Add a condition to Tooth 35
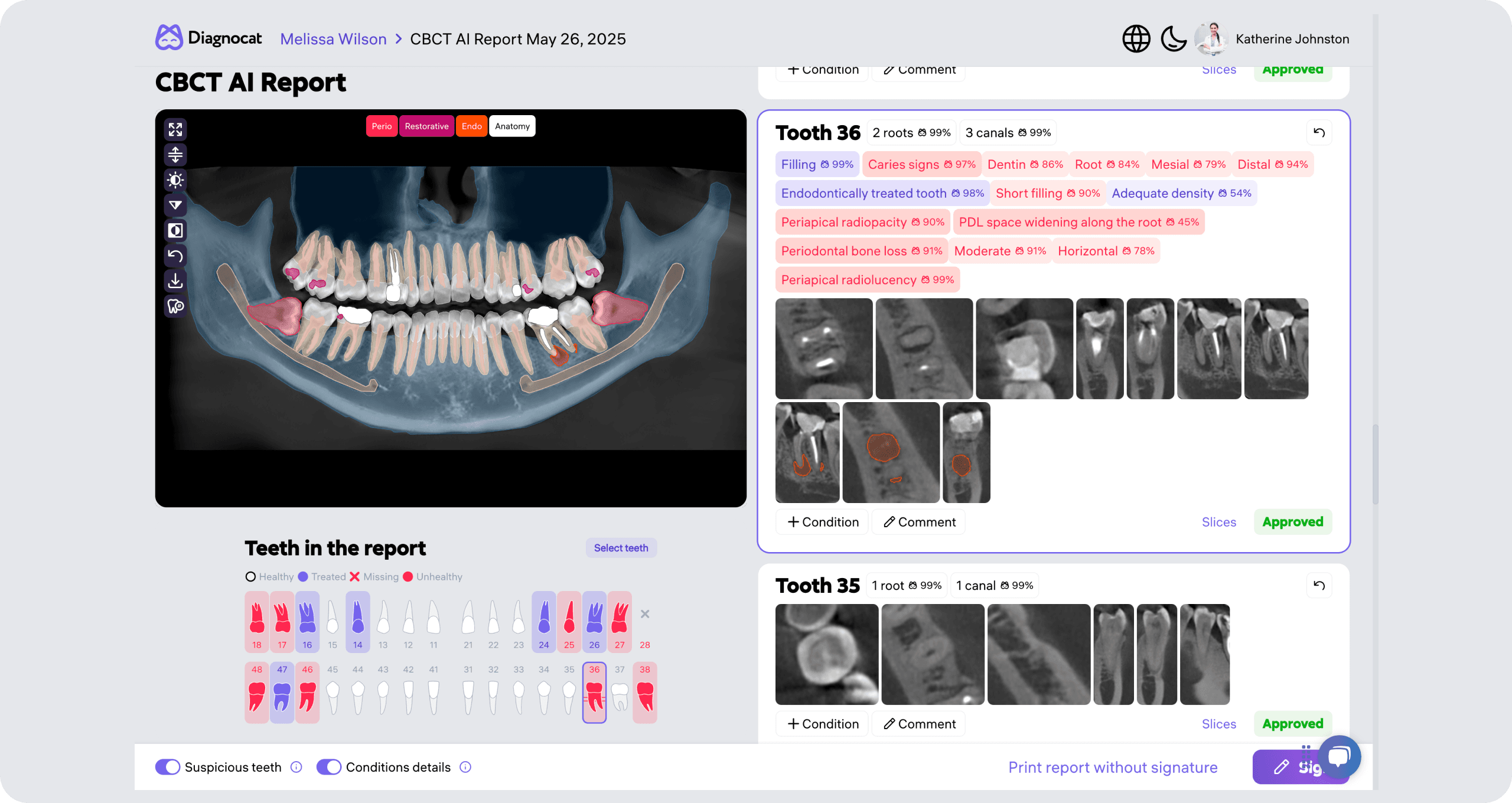This screenshot has height=803, width=1512. [x=822, y=724]
